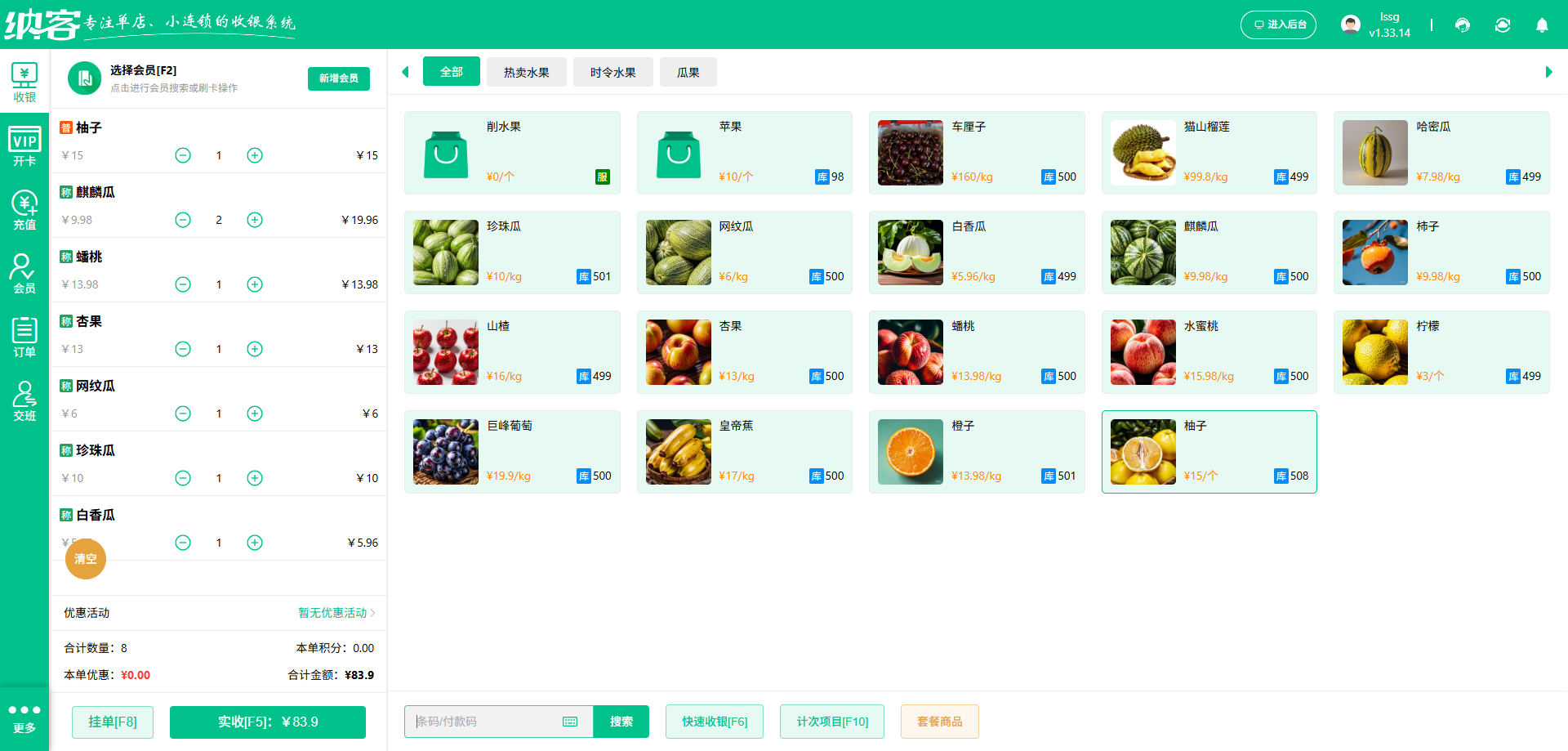Open 更多 more options in sidebar
The image size is (1568, 751).
click(24, 718)
